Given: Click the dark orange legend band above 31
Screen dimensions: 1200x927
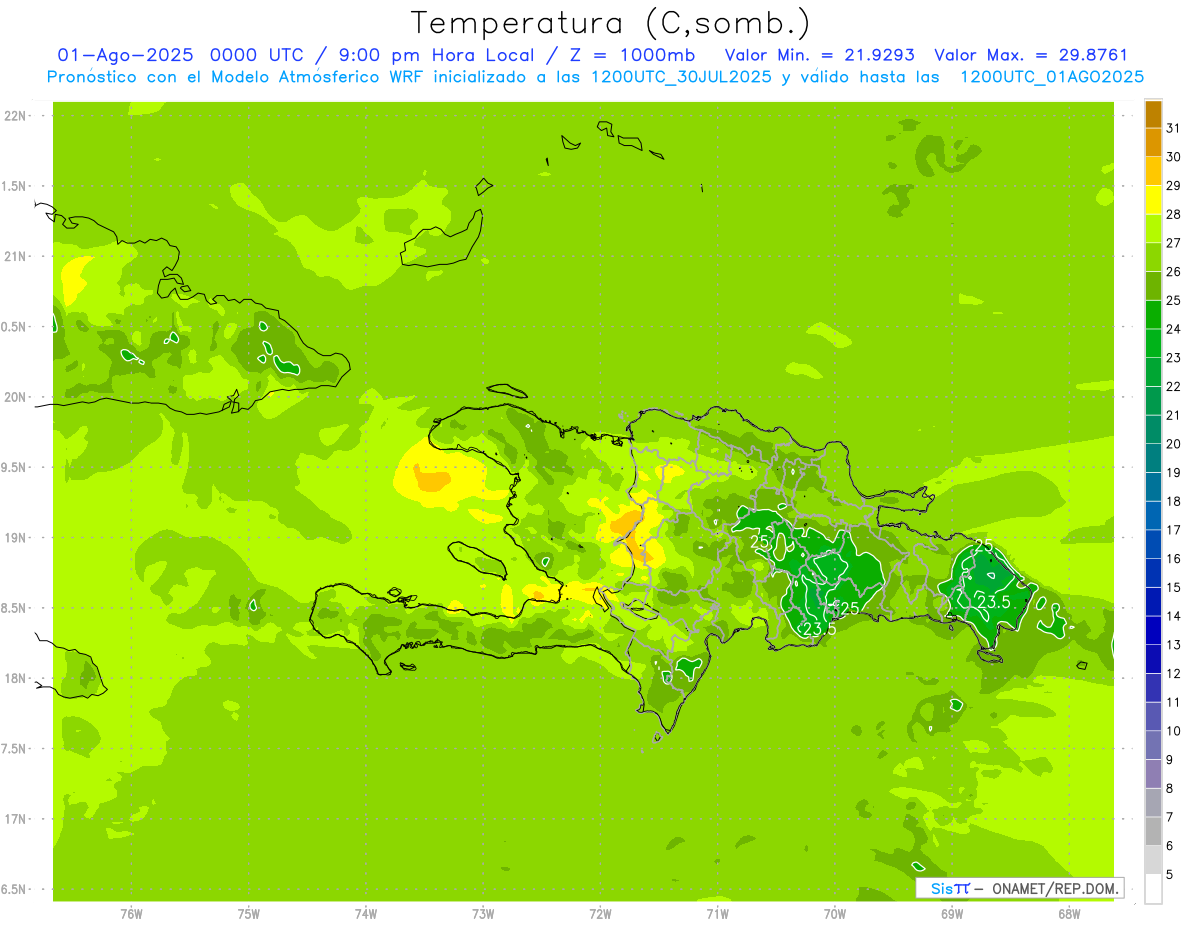Looking at the screenshot, I should pos(1153,114).
